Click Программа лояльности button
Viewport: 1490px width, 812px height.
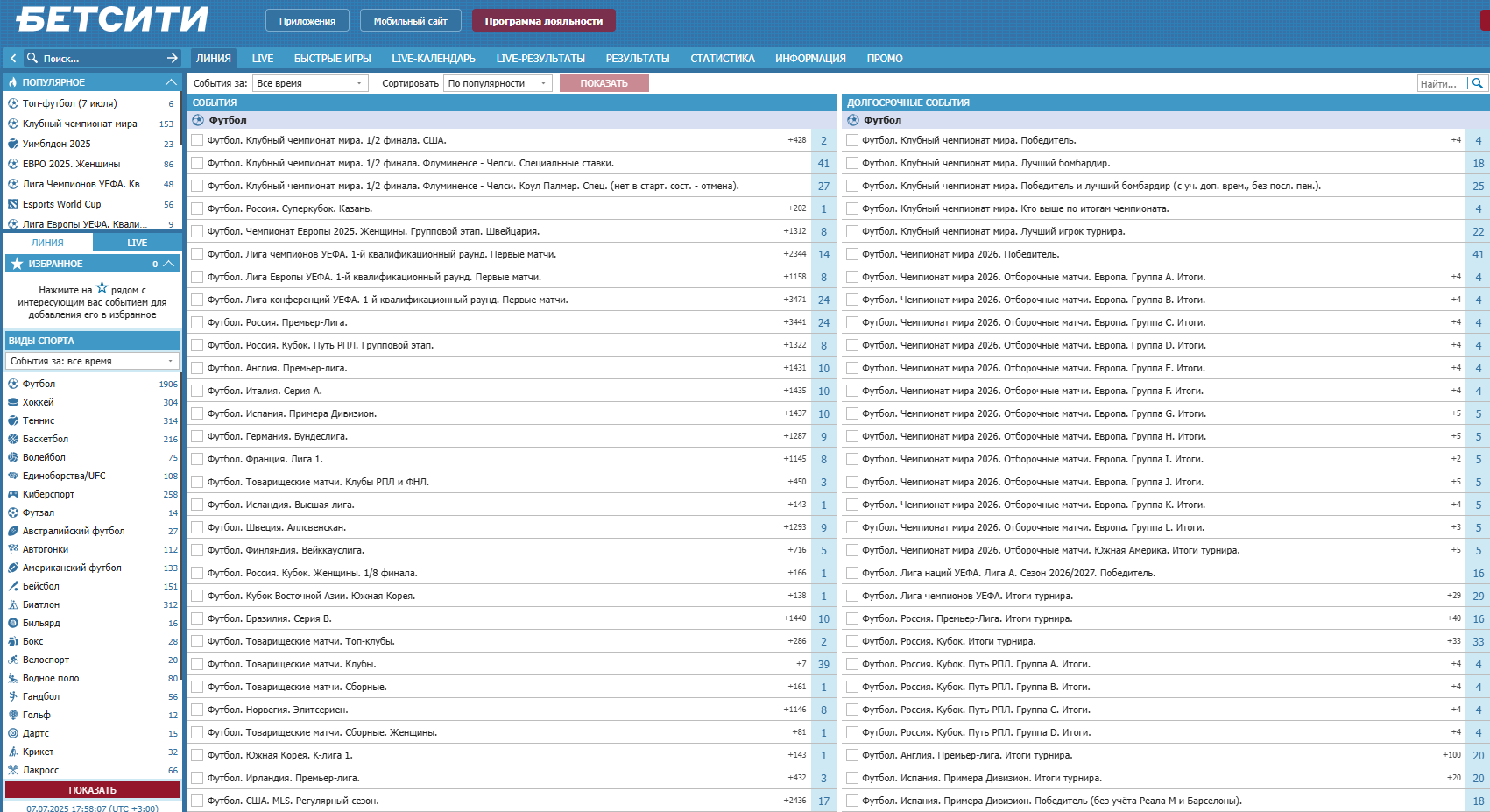coord(544,20)
